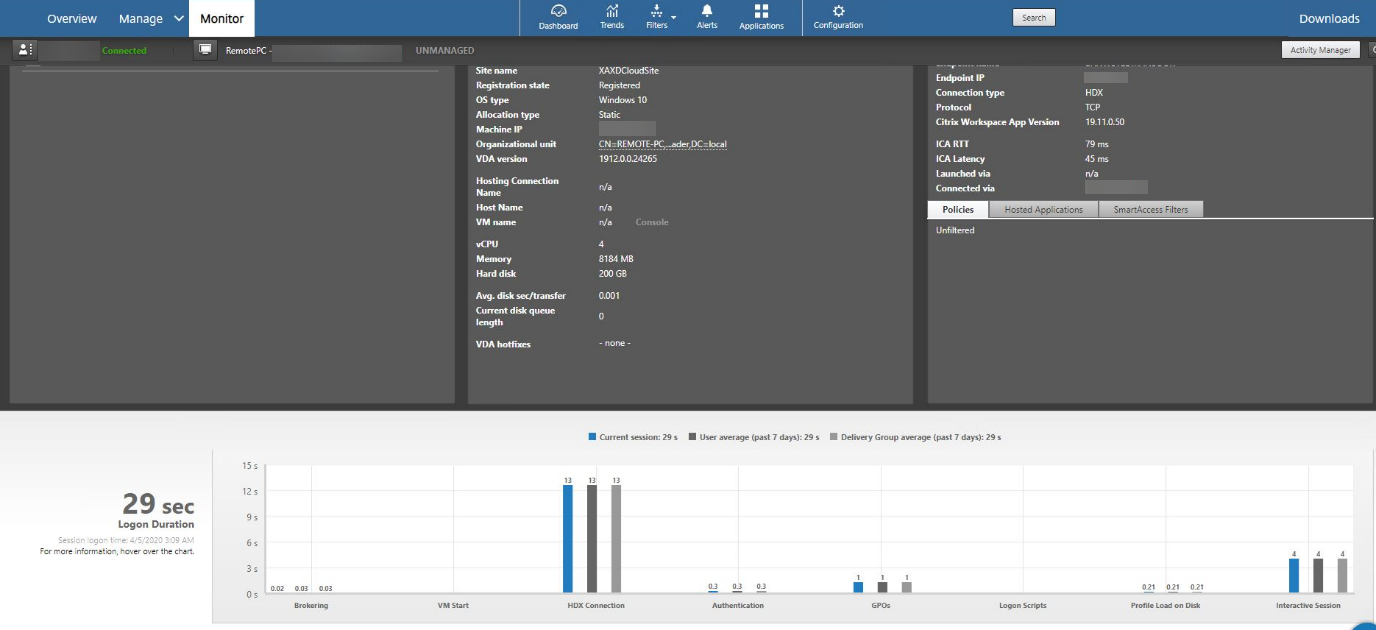Switch to the Overview tab

[72, 19]
